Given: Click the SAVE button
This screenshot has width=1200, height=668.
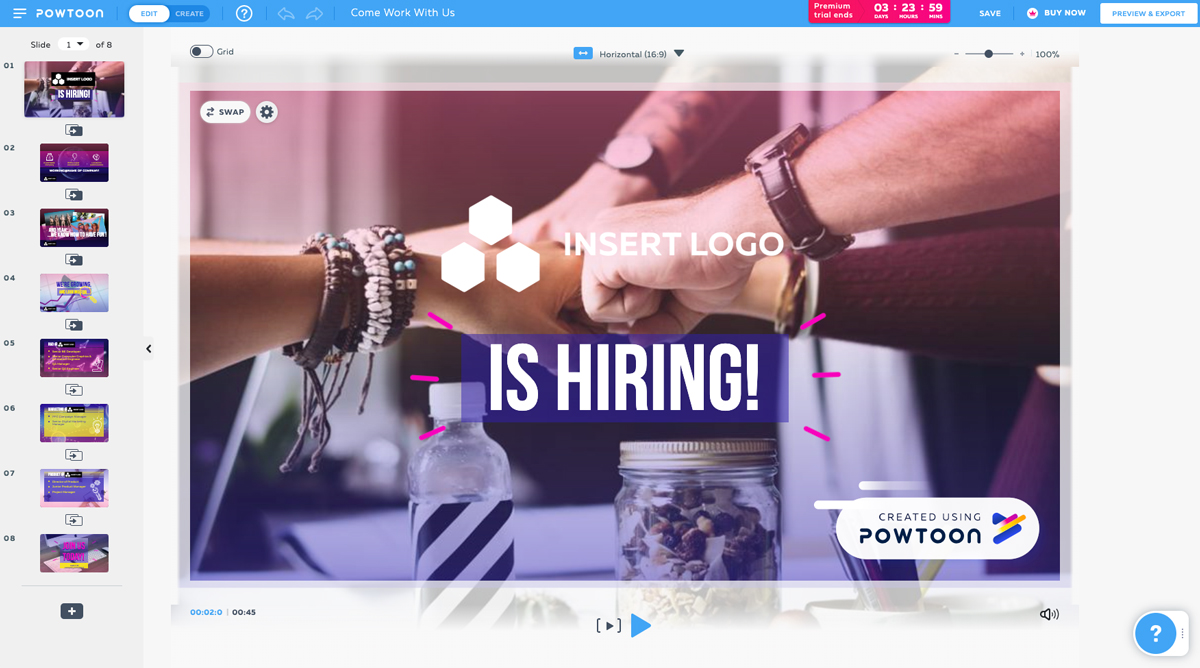Looking at the screenshot, I should click(x=990, y=13).
